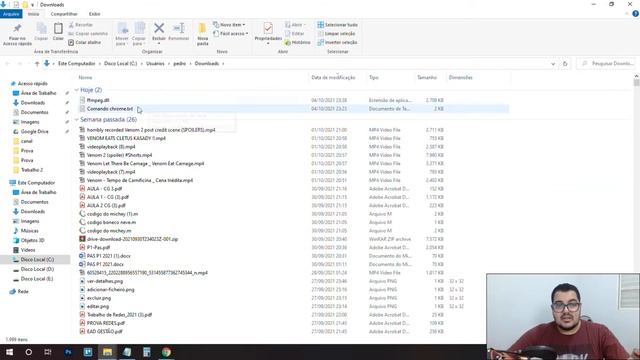Click Histórico in the ribbon
The image size is (640, 360).
coord(298,42)
